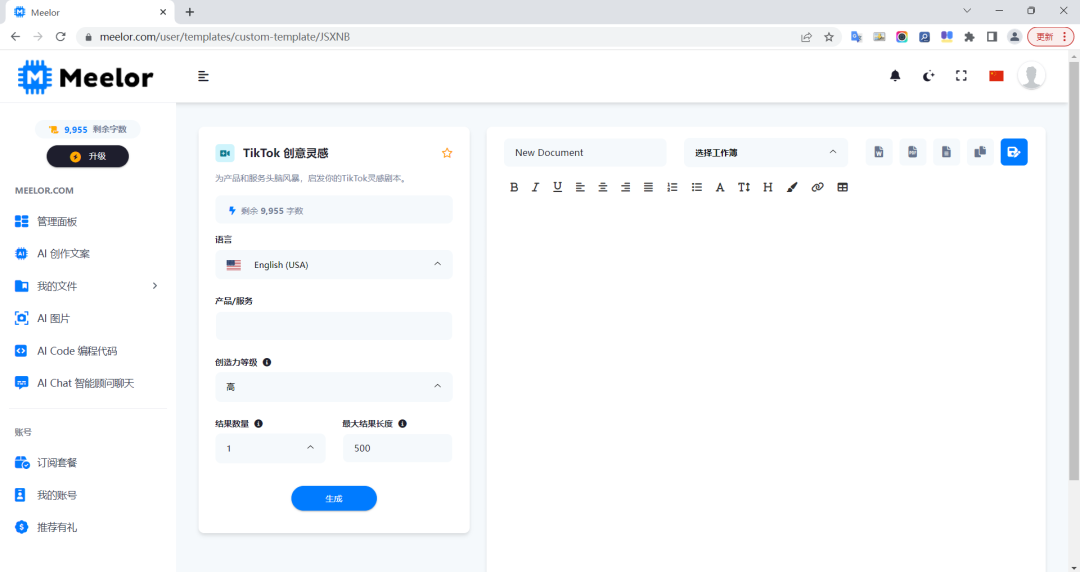1080x572 pixels.
Task: Insert a numbered list
Action: click(672, 187)
